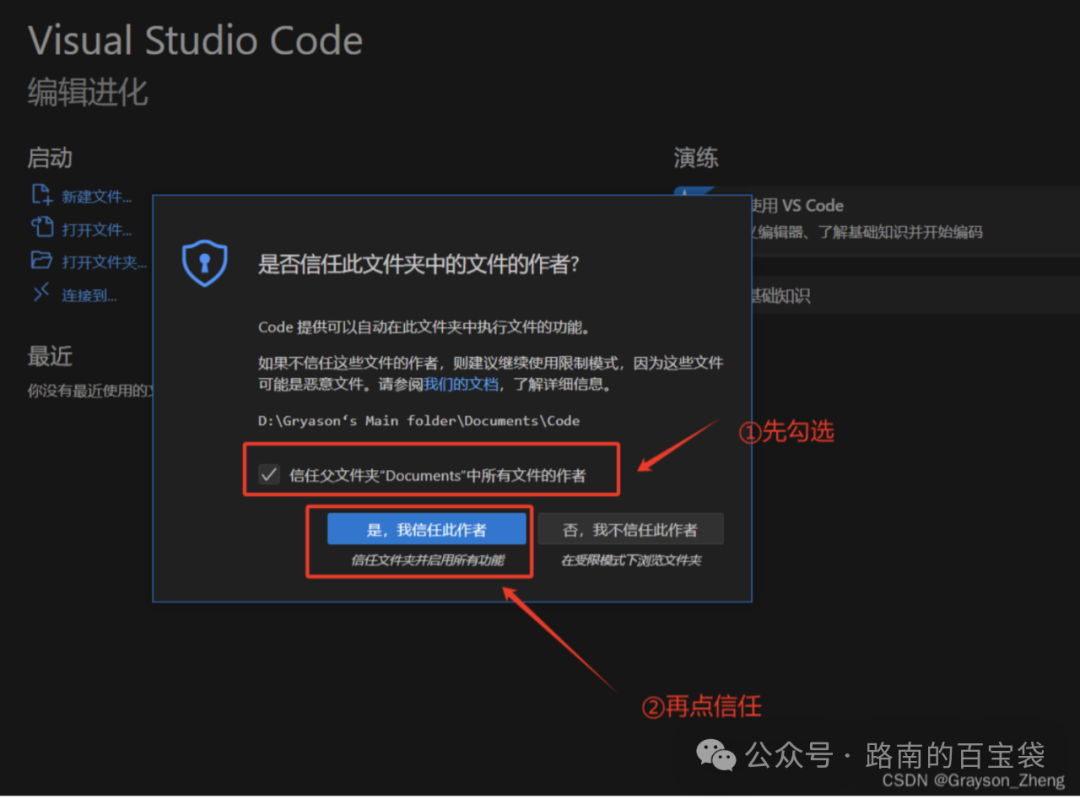1080x799 pixels.
Task: Click the caption "在受限模式下浏览文件夹"
Action: click(631, 560)
